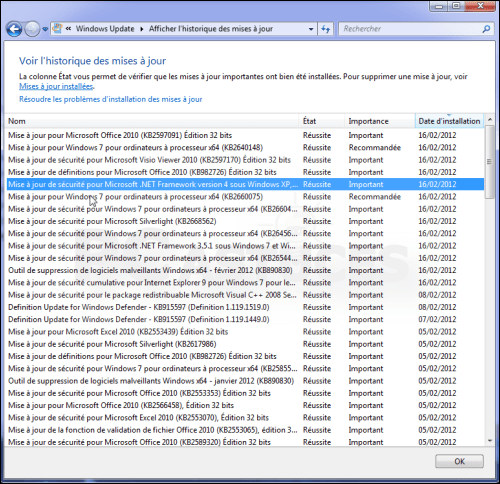The height and width of the screenshot is (484, 500).
Task: Close the Windows Update window
Action: (x=480, y=6)
